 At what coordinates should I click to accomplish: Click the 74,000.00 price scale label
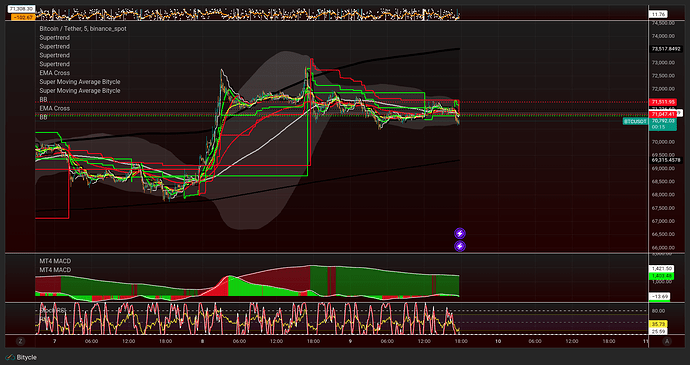point(663,36)
